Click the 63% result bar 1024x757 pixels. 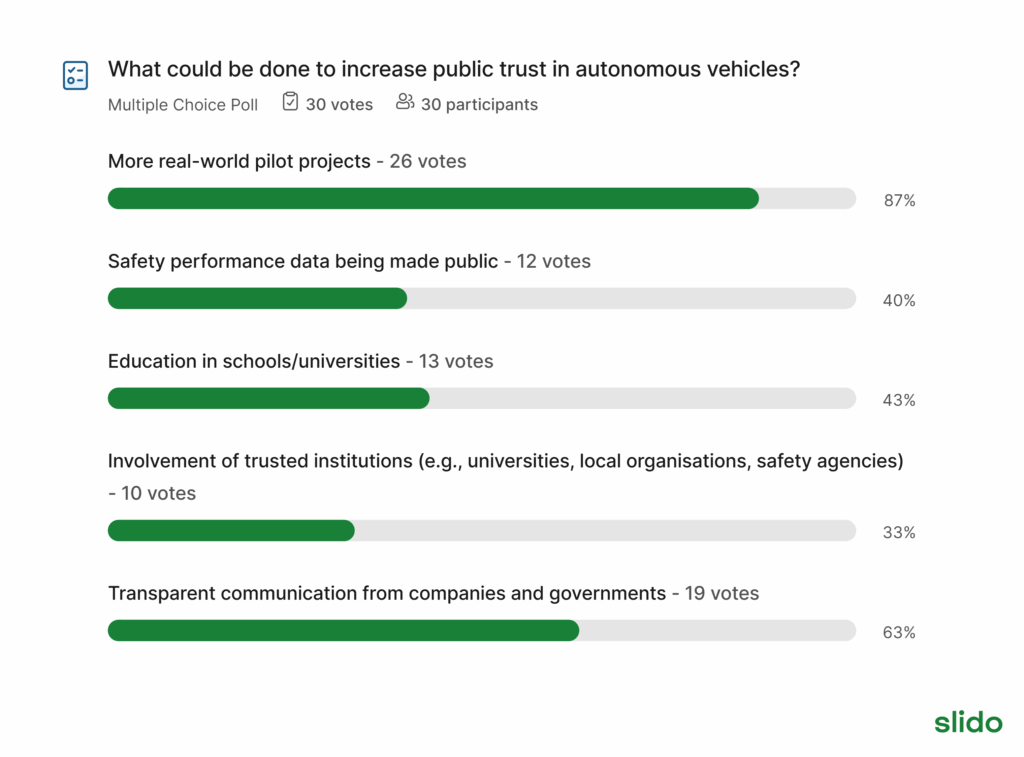pyautogui.click(x=481, y=631)
